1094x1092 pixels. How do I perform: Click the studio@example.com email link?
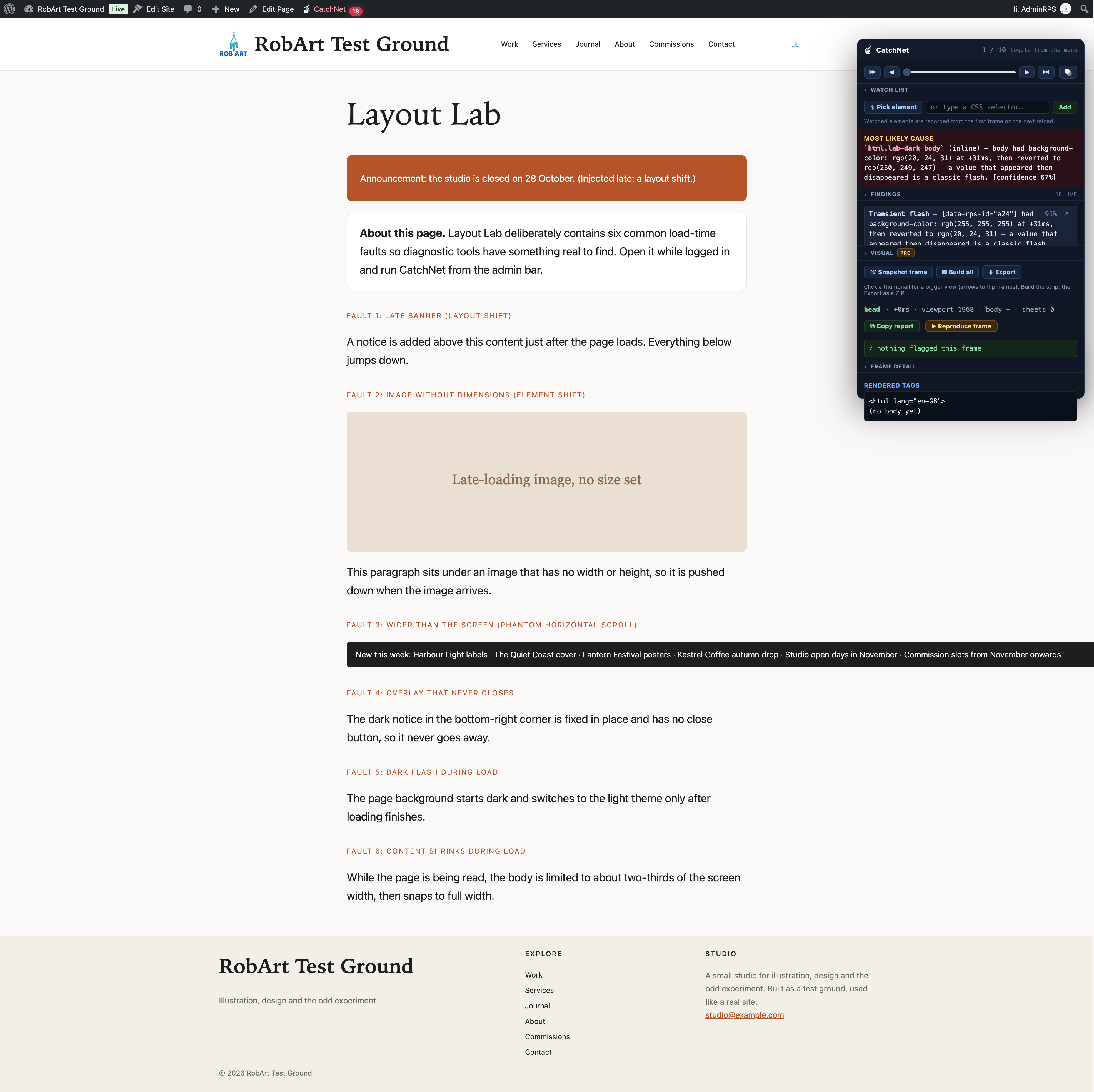(744, 1015)
